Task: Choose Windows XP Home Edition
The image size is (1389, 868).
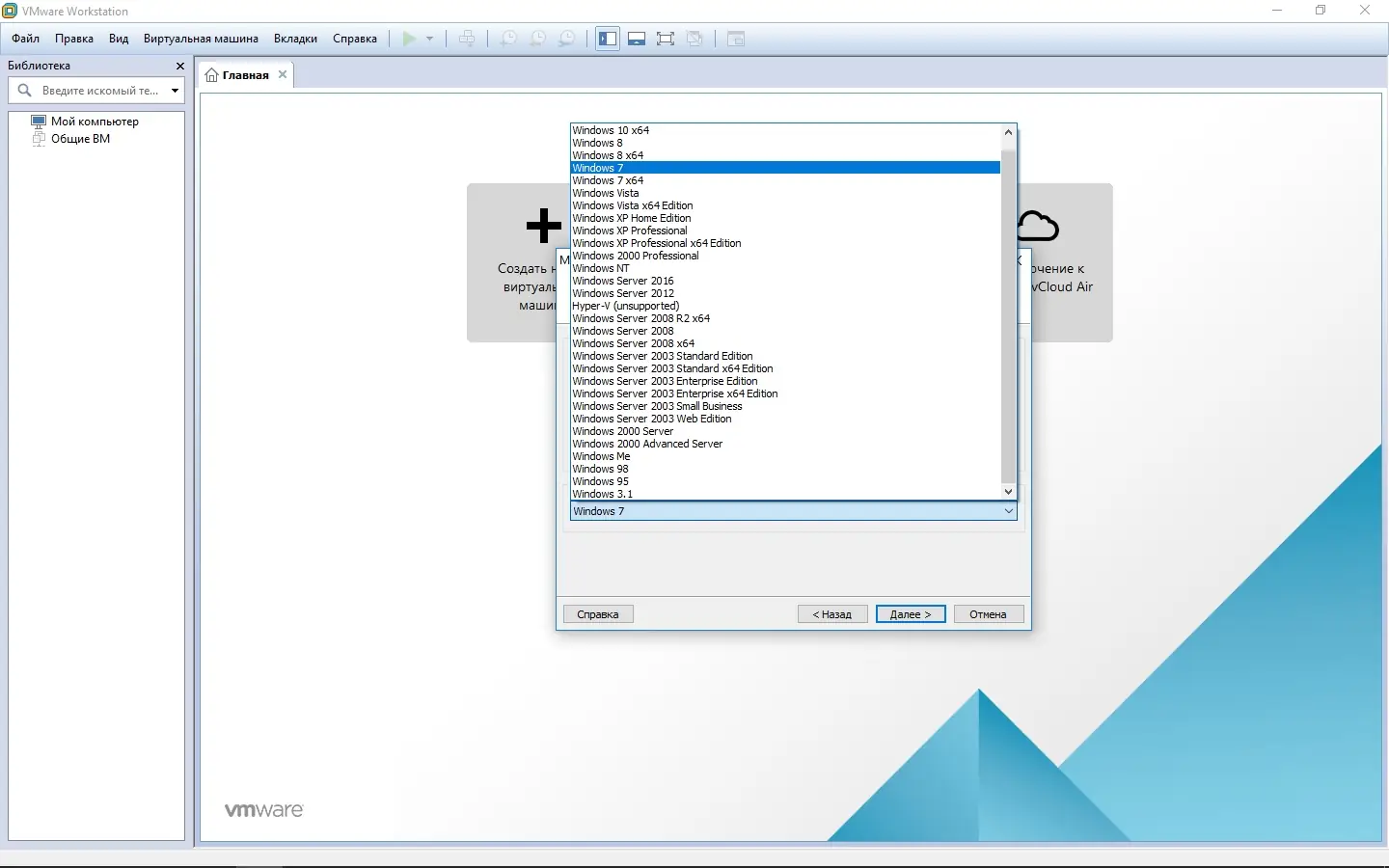Action: point(786,218)
